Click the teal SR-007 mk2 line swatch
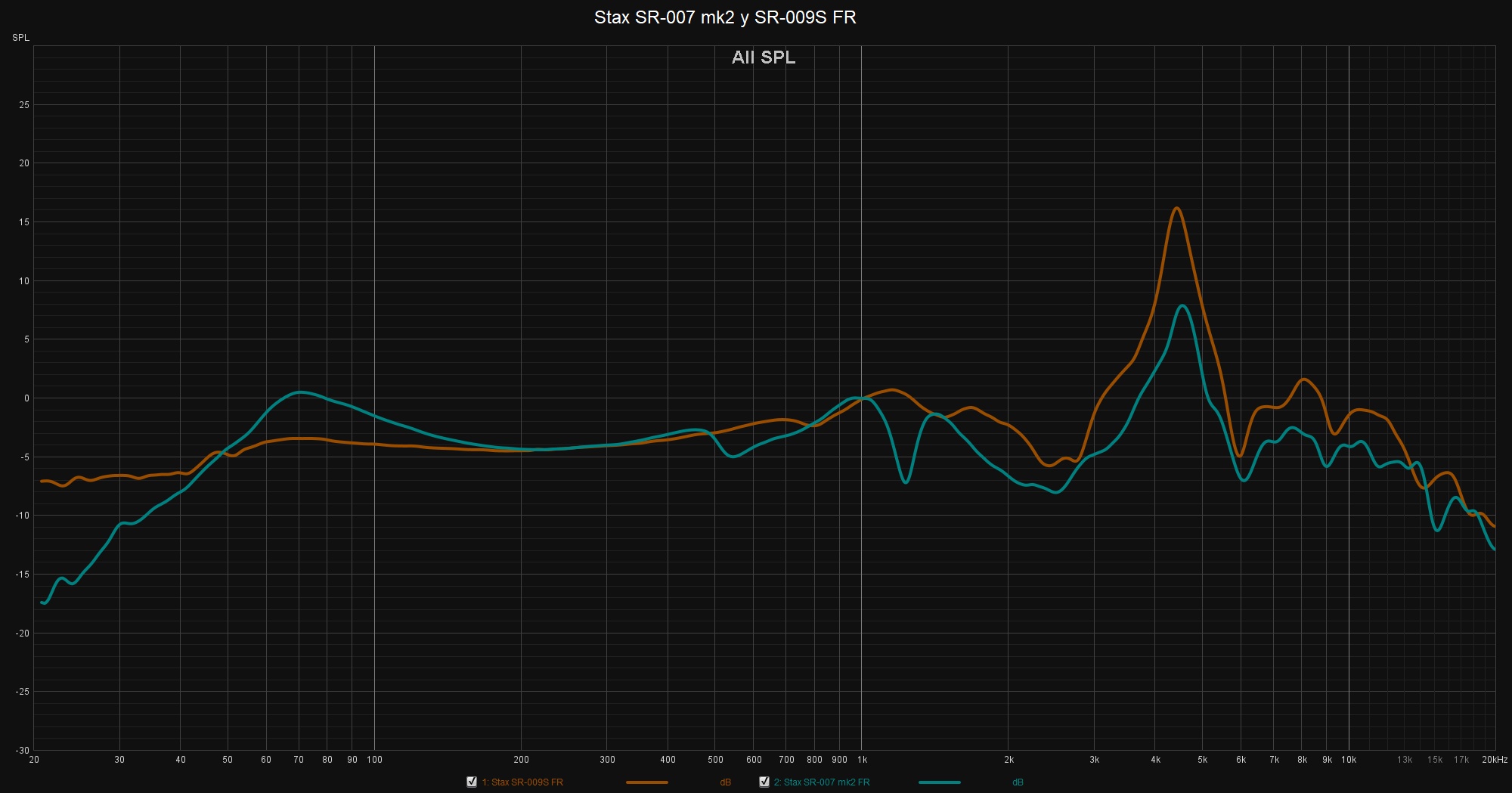The image size is (1512, 793). point(939,782)
